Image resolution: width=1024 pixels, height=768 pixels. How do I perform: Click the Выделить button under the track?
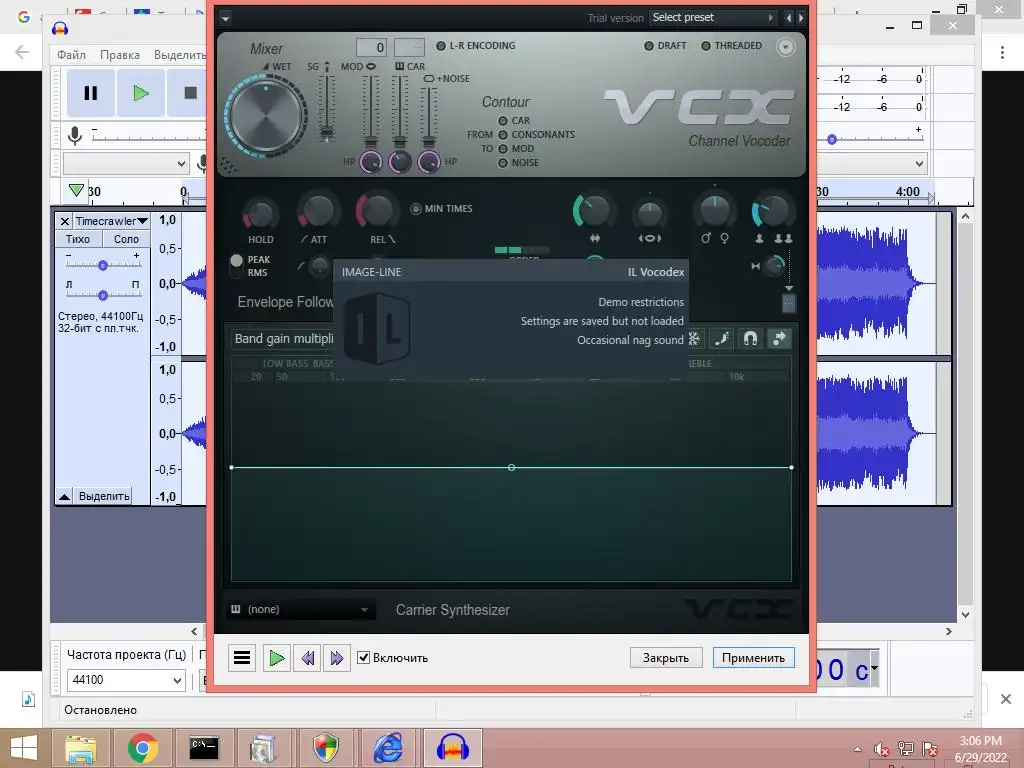(104, 496)
